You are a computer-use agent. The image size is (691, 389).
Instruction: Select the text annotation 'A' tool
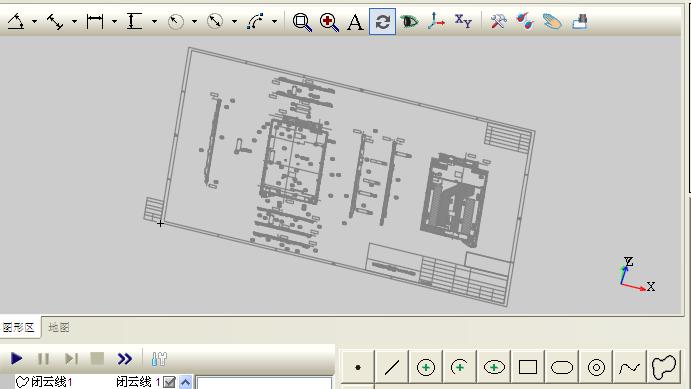pos(355,22)
